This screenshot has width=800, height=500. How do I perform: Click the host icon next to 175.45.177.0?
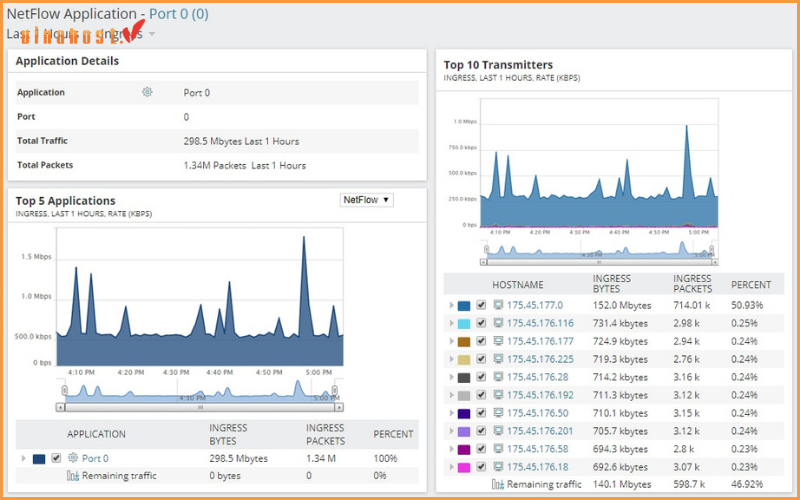point(498,305)
